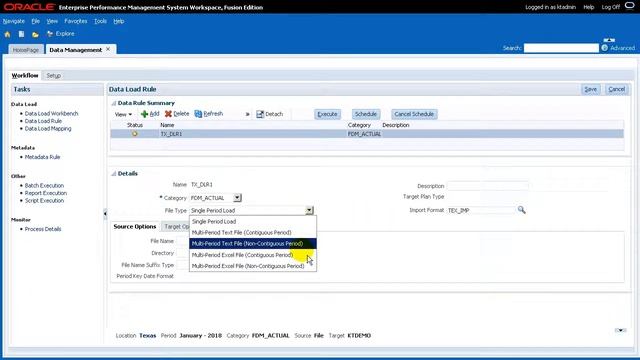Click the FDM_ACTUAL category cell

364,134
